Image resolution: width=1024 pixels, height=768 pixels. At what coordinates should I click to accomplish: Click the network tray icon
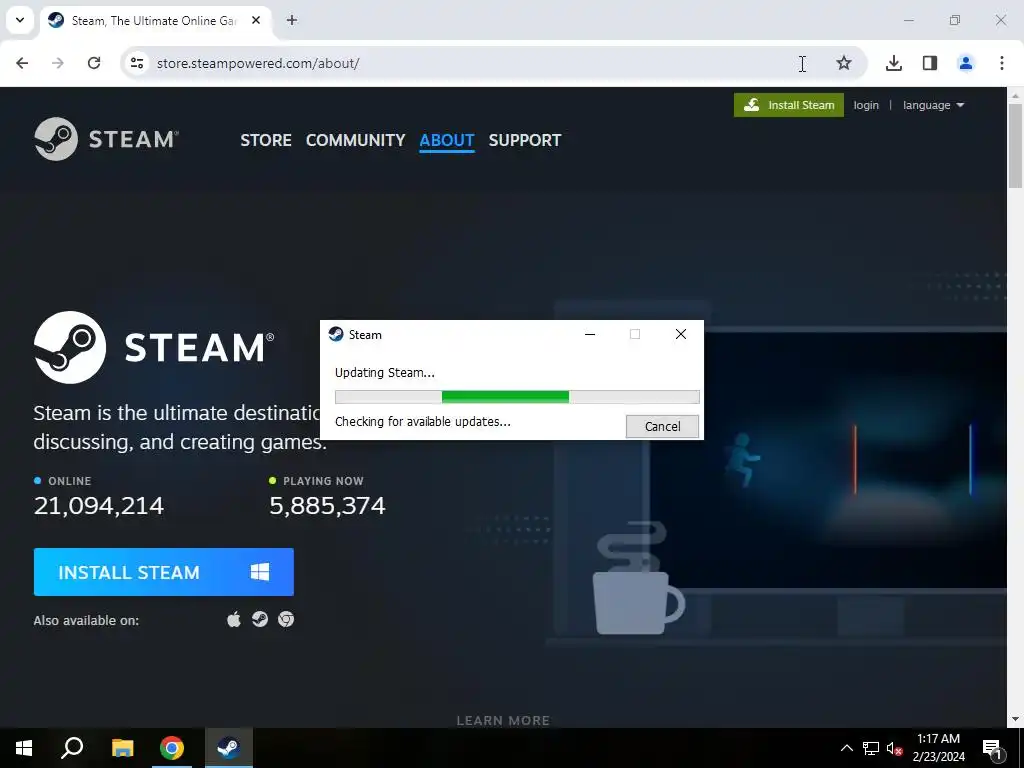(x=871, y=748)
